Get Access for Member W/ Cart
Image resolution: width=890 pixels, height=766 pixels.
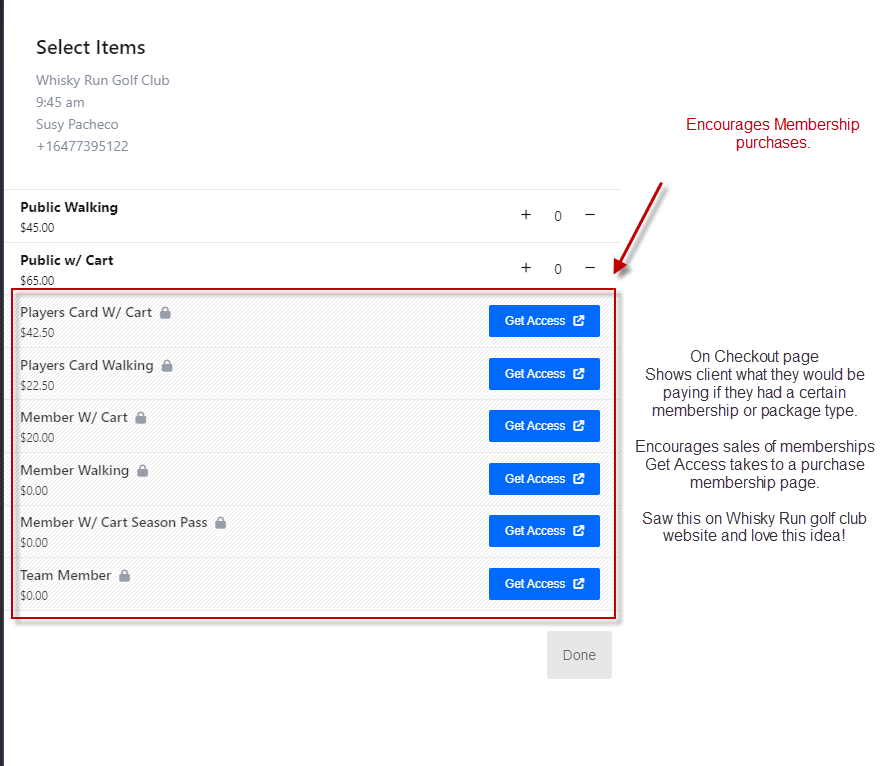[x=544, y=426]
